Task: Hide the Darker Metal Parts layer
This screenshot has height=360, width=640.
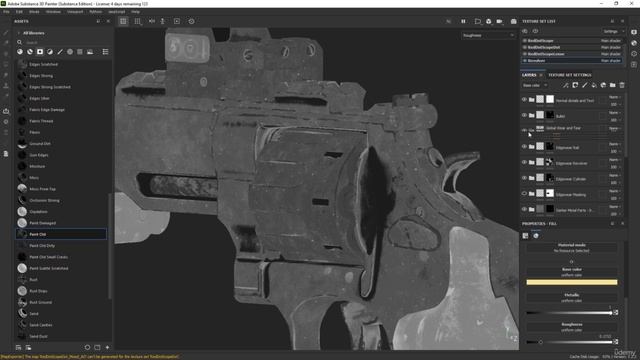Action: coord(524,209)
